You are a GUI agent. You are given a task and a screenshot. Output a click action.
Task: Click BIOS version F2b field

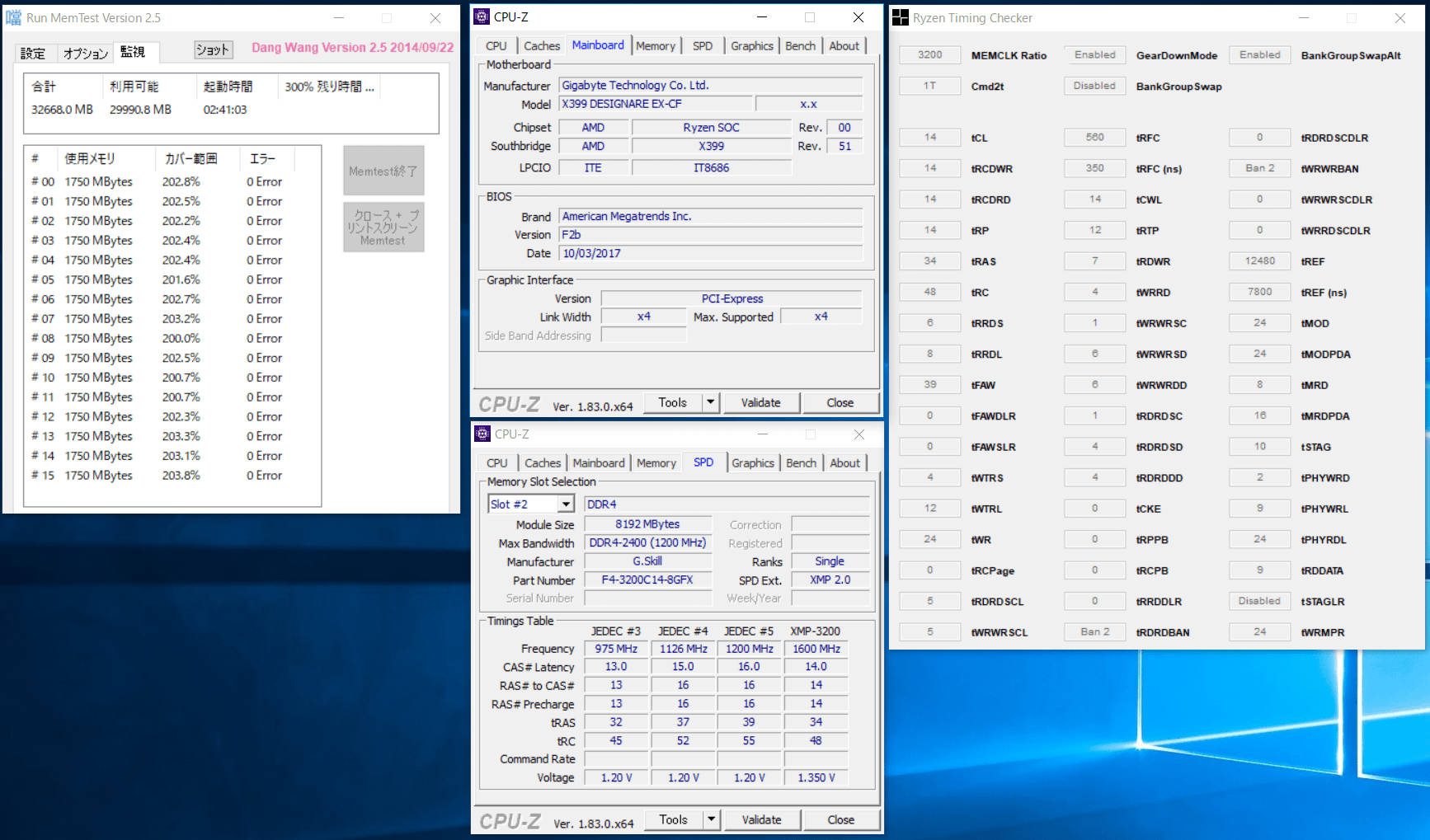711,234
